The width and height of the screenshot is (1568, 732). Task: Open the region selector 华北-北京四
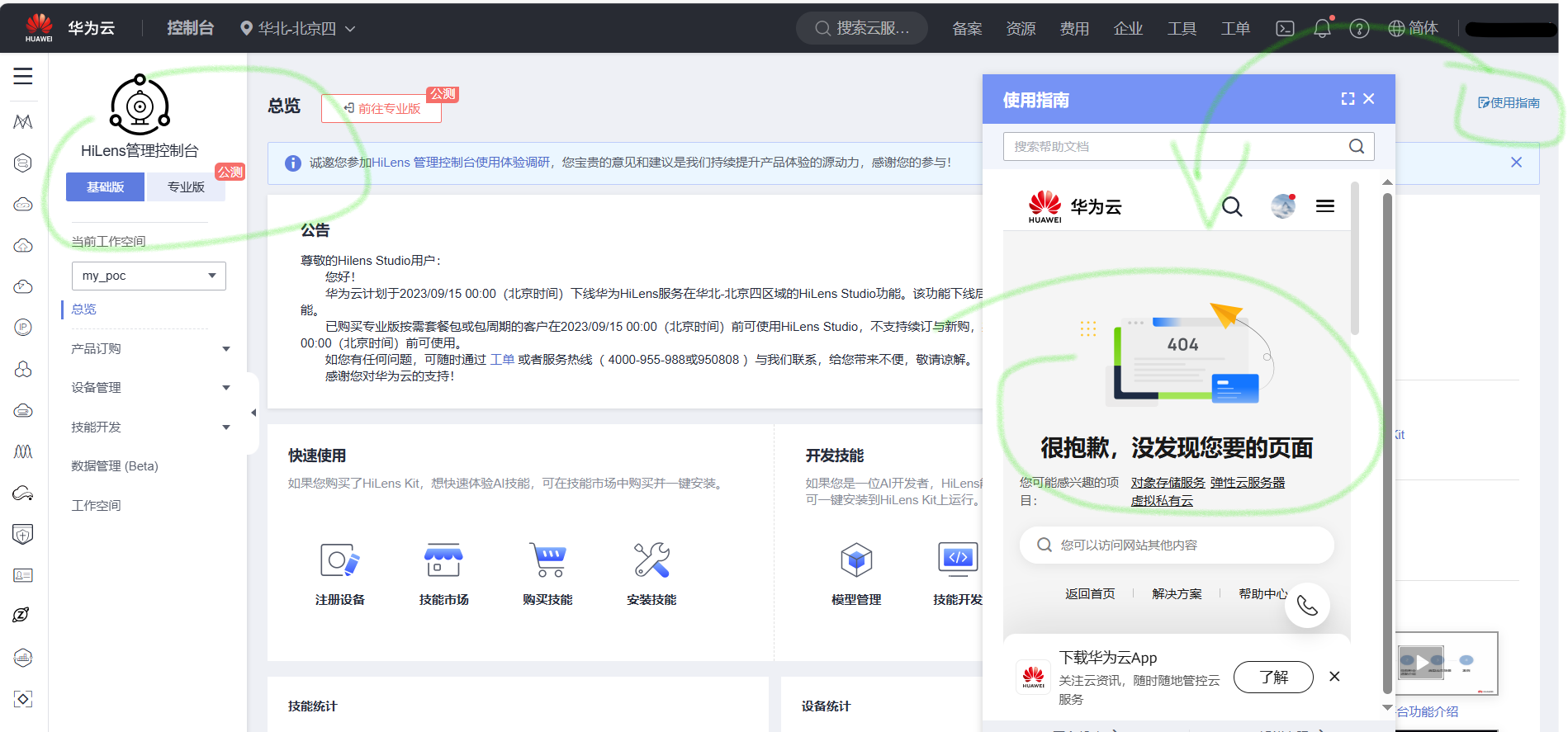click(x=297, y=28)
